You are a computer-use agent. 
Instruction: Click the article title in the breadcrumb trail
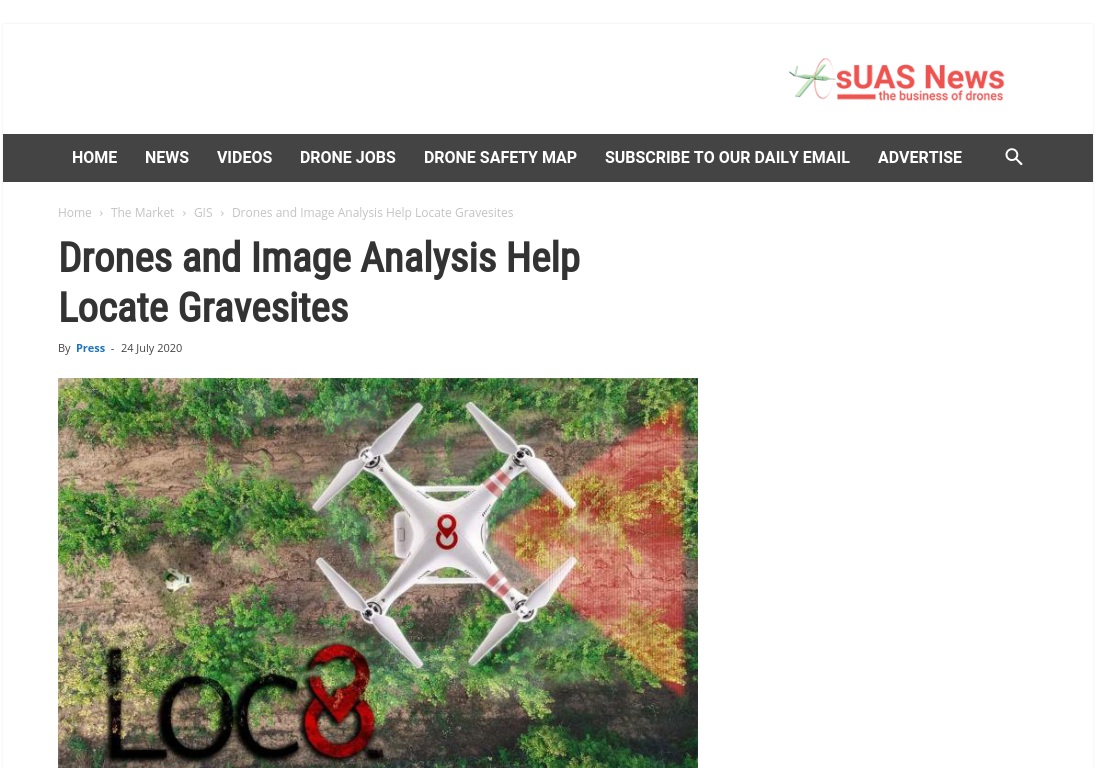(373, 212)
